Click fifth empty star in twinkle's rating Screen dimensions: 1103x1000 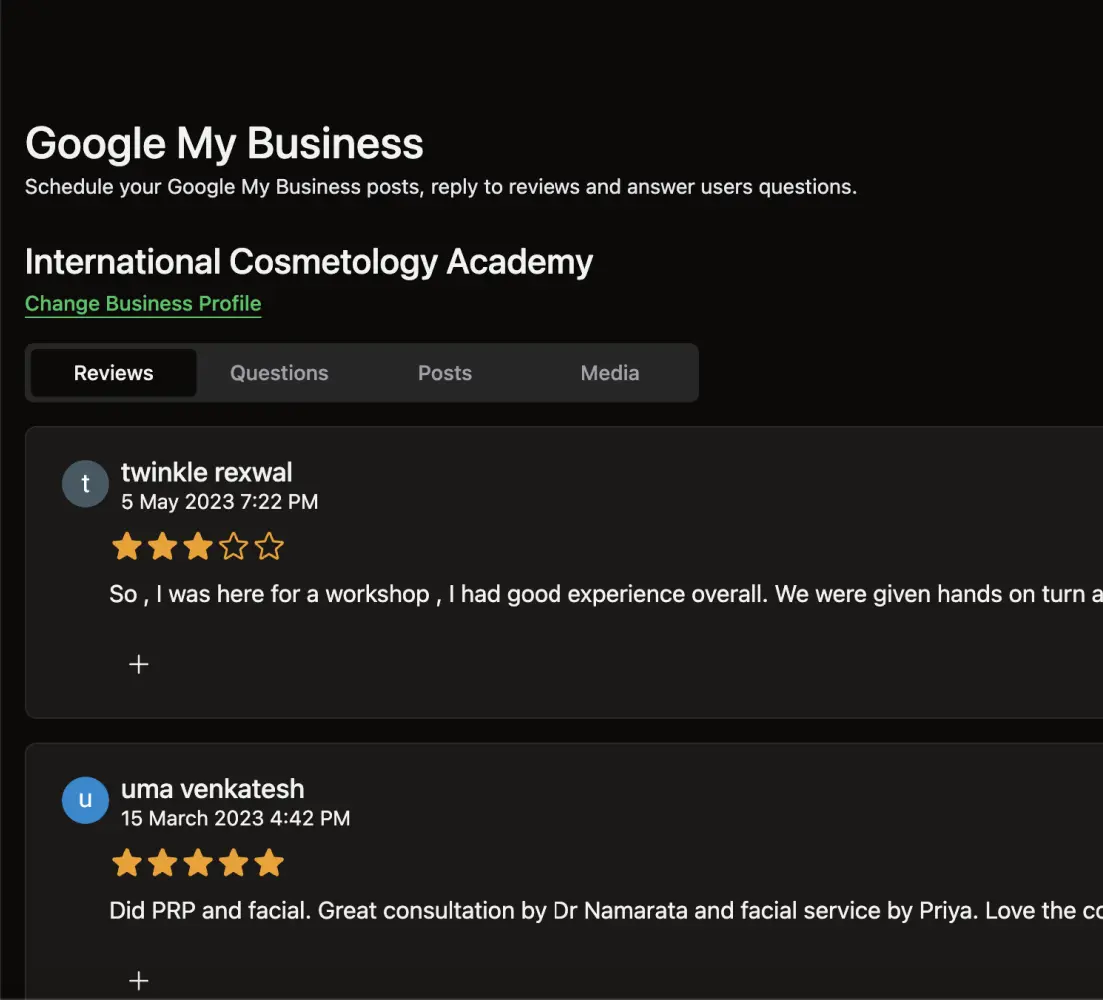[x=269, y=547]
